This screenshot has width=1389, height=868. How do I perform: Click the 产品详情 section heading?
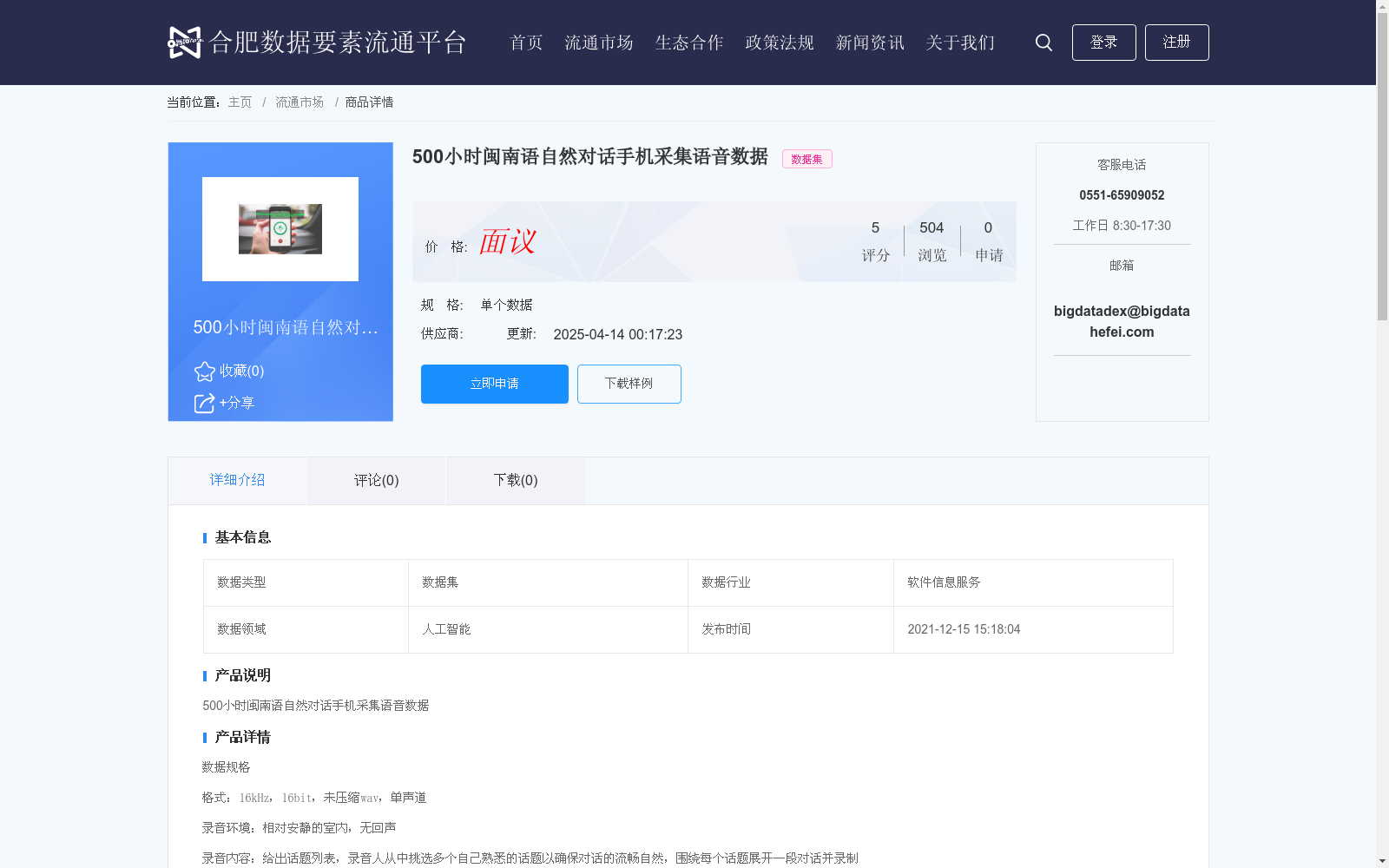[243, 737]
